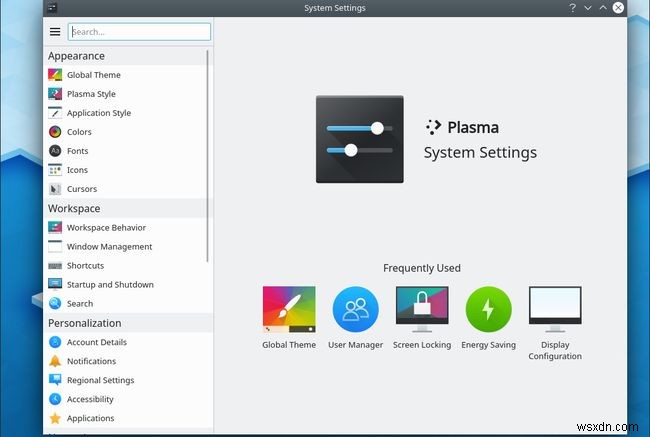
Task: Open Global Theme from Frequently Used
Action: (x=289, y=318)
